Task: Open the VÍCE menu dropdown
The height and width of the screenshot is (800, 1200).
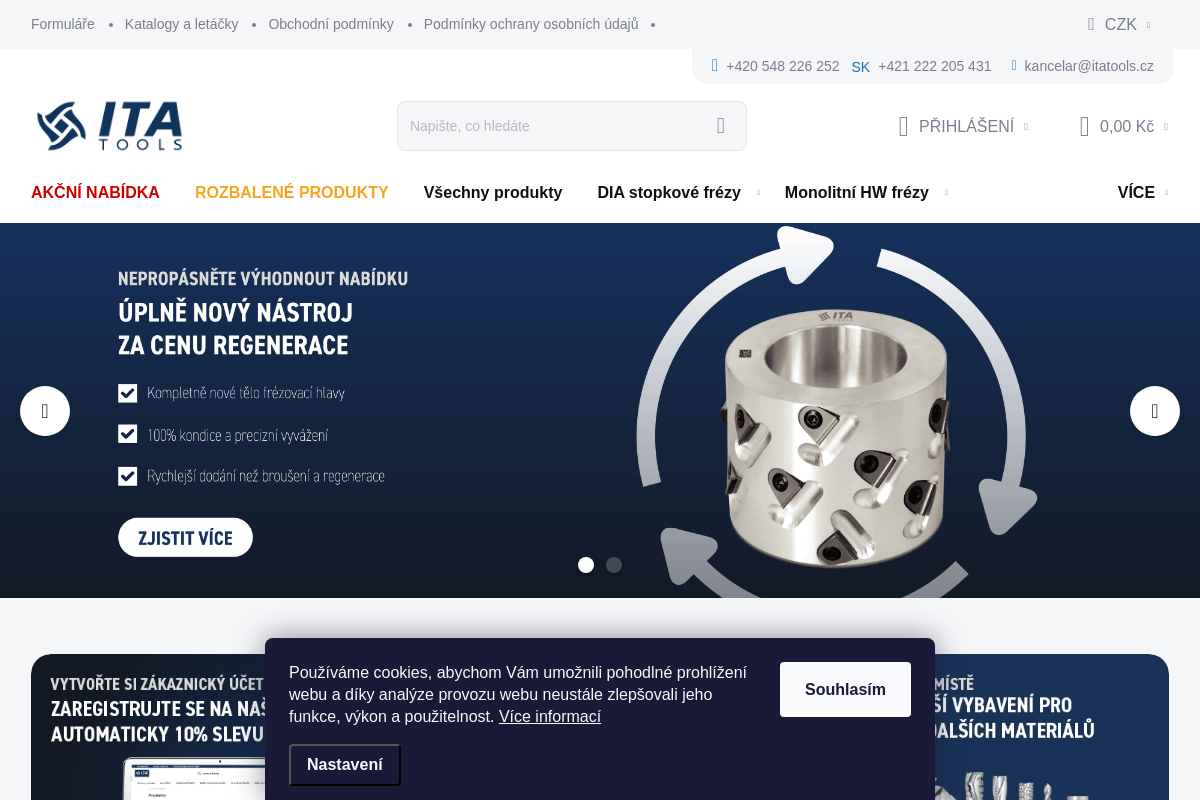Action: pyautogui.click(x=1143, y=193)
